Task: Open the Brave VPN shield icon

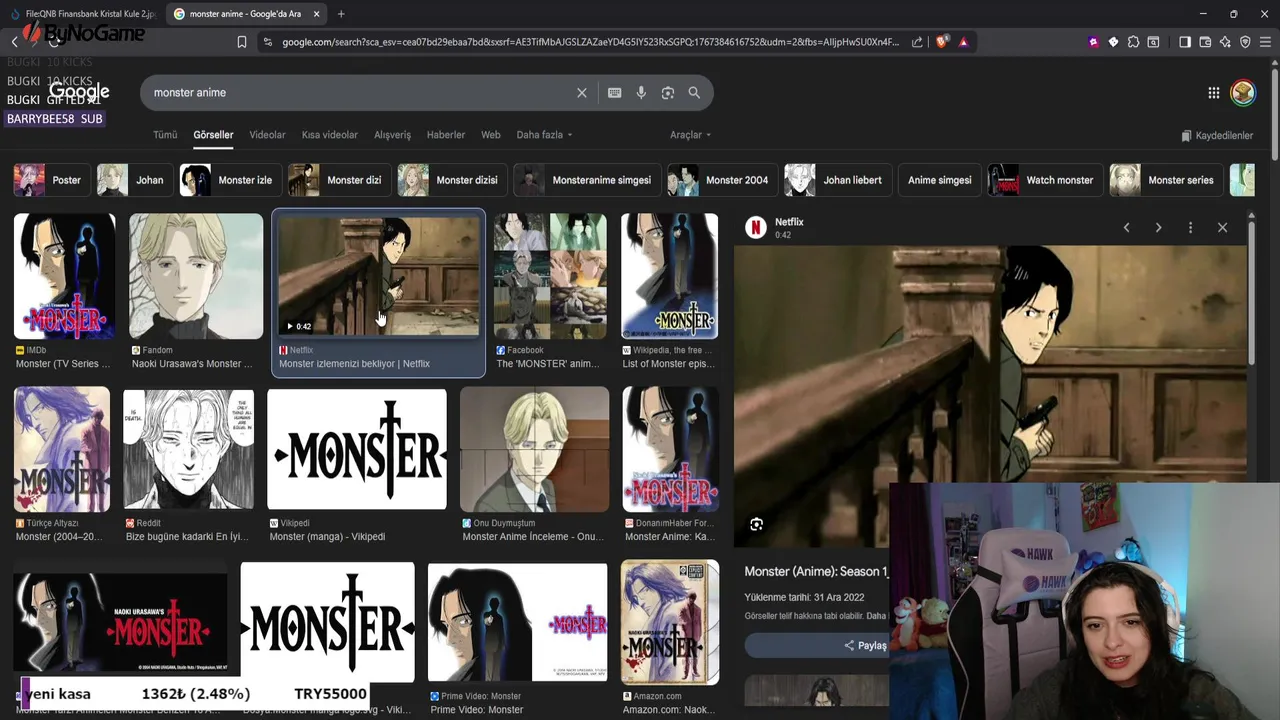Action: (x=1245, y=42)
